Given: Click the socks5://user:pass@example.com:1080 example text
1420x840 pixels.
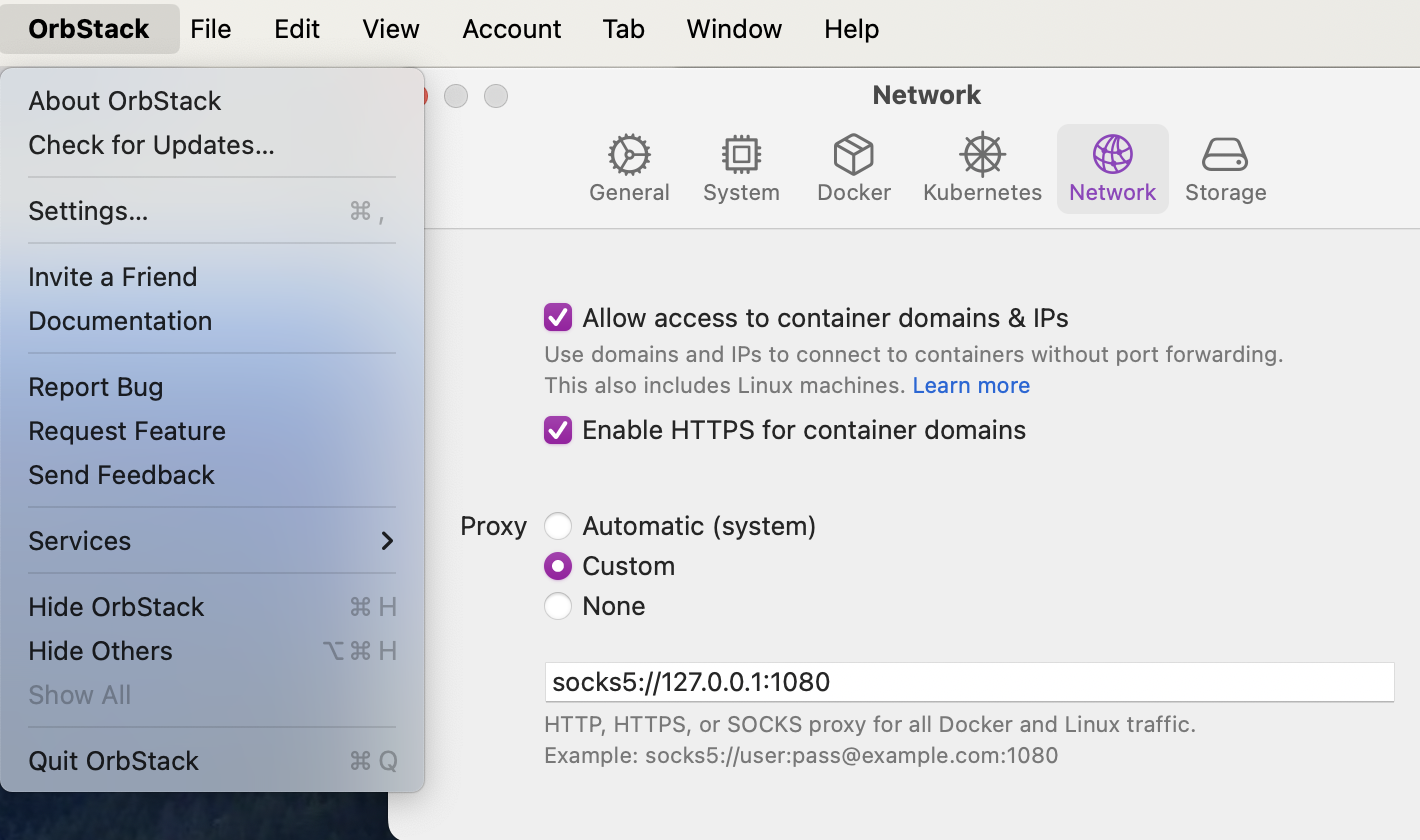Looking at the screenshot, I should point(852,755).
